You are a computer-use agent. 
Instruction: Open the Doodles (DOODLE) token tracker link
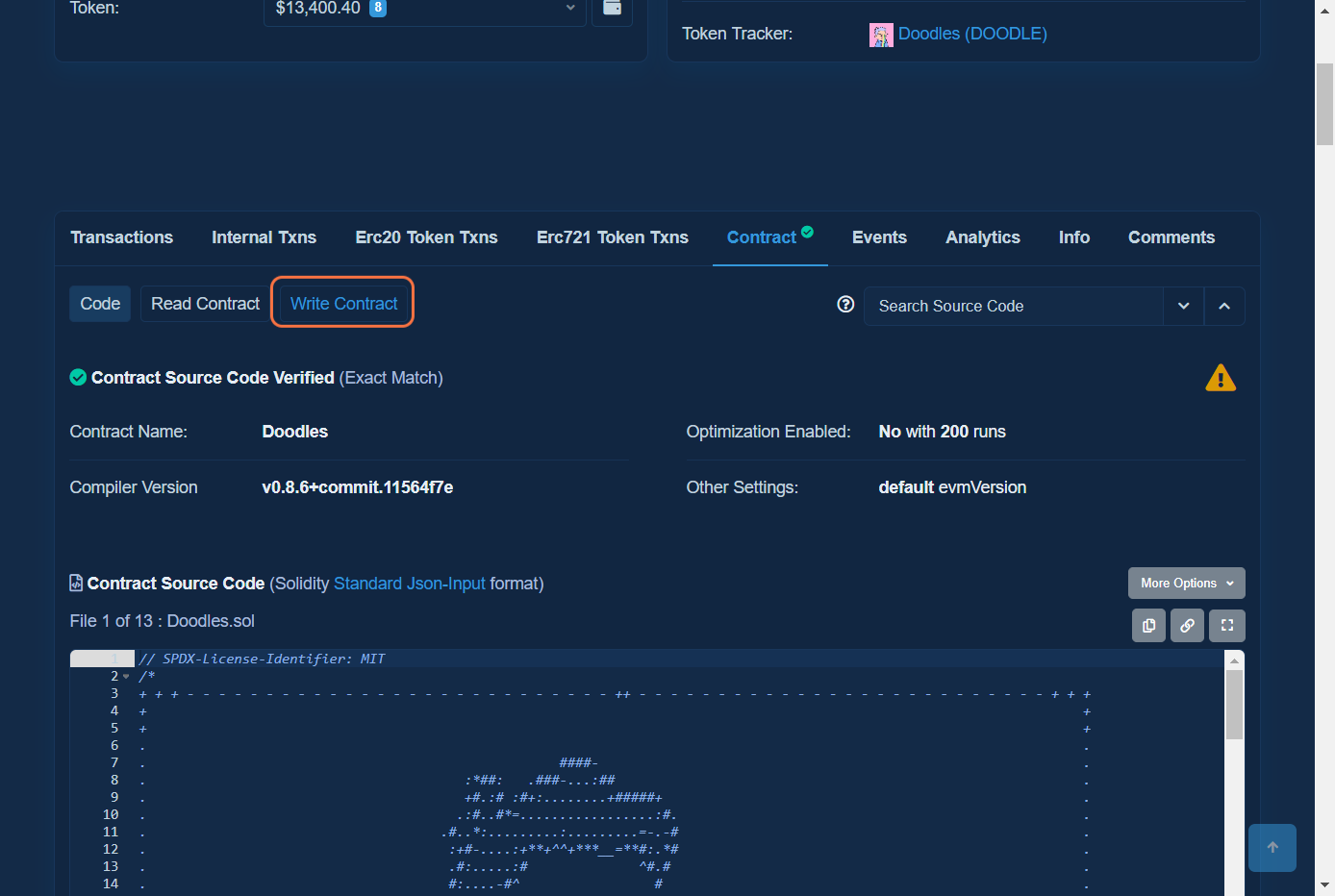972,34
